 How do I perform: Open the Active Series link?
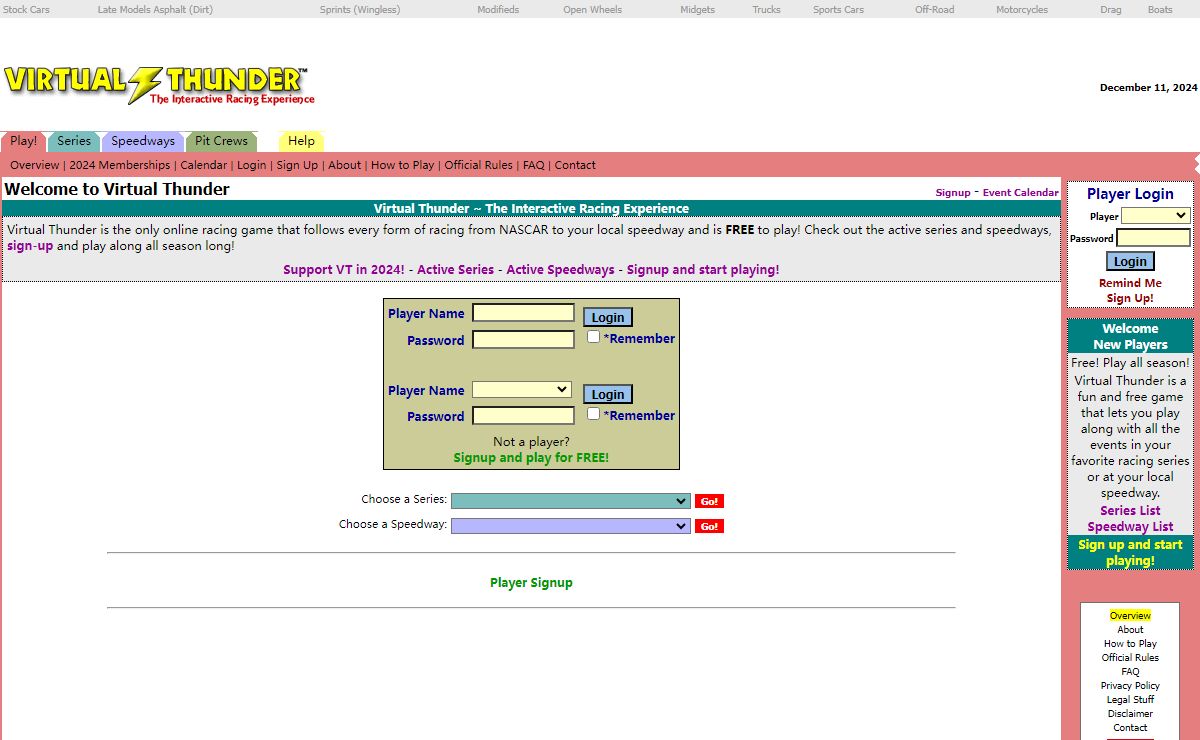pos(455,270)
